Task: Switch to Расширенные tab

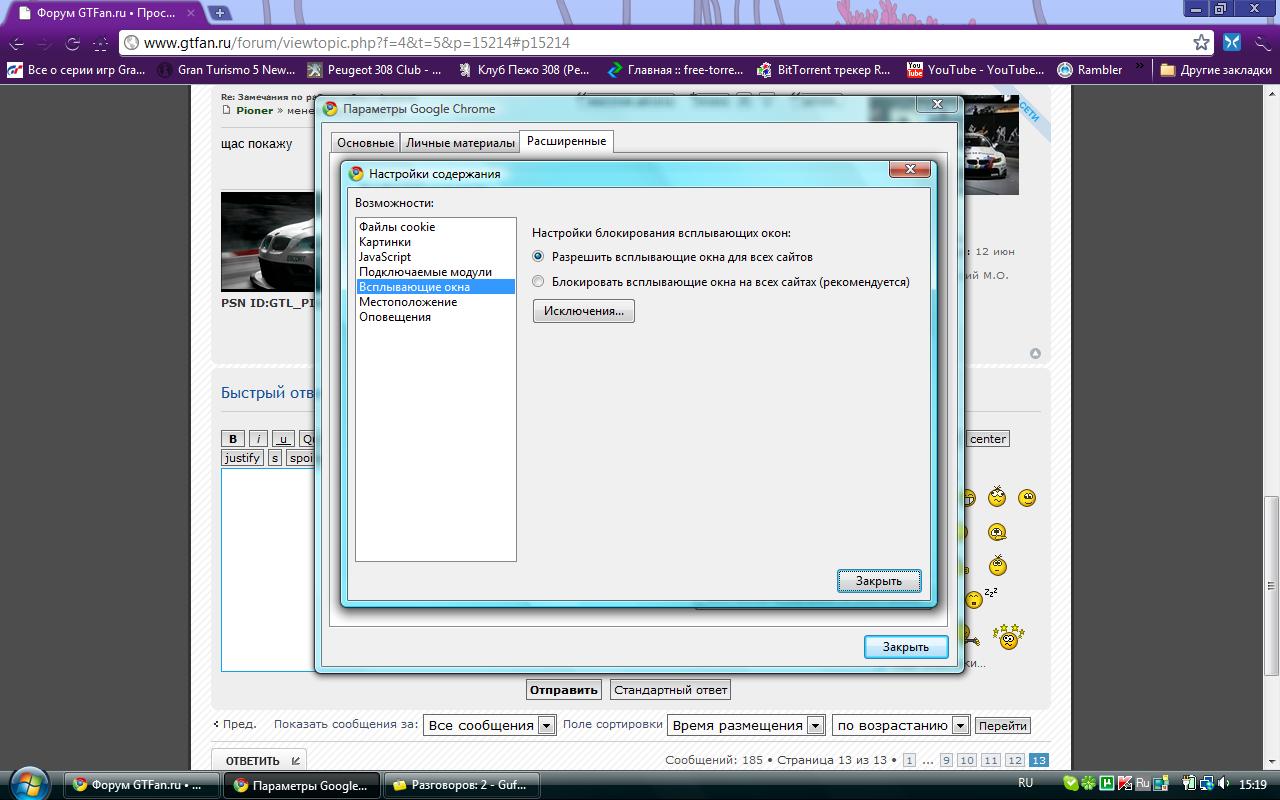Action: pos(566,141)
